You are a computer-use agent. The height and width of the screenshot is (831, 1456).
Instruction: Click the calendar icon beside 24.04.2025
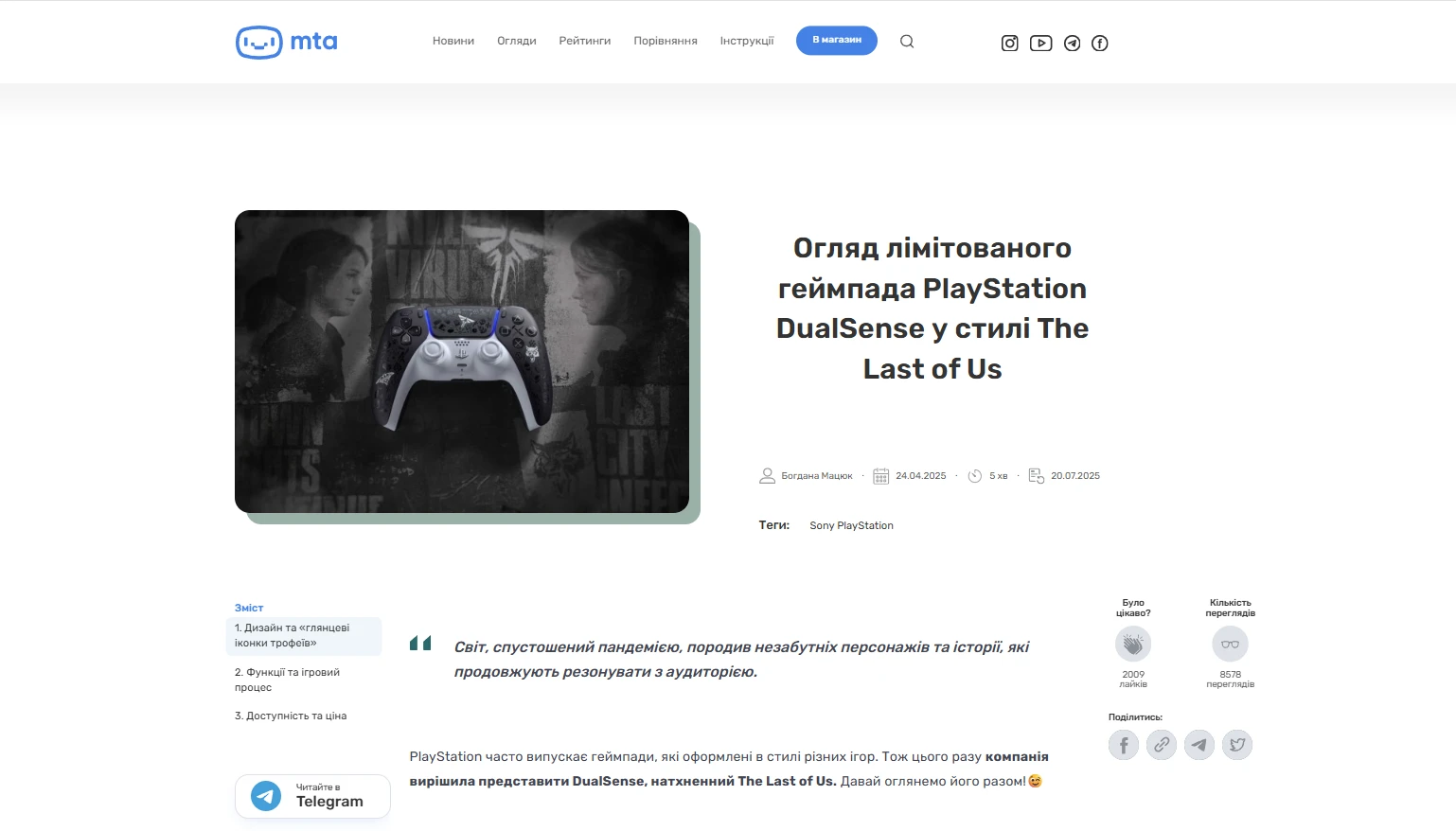pos(880,476)
